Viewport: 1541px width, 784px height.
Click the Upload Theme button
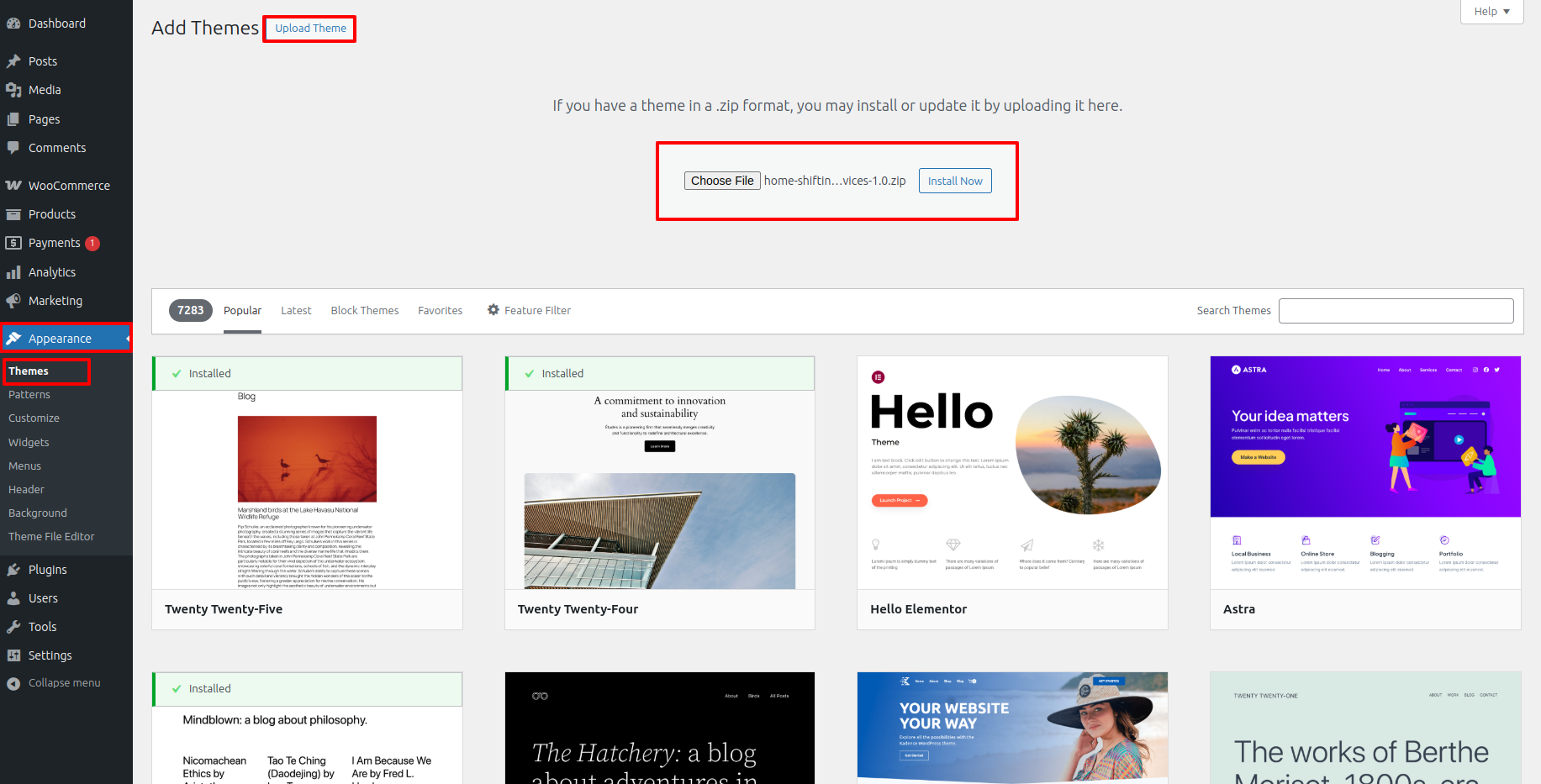310,29
